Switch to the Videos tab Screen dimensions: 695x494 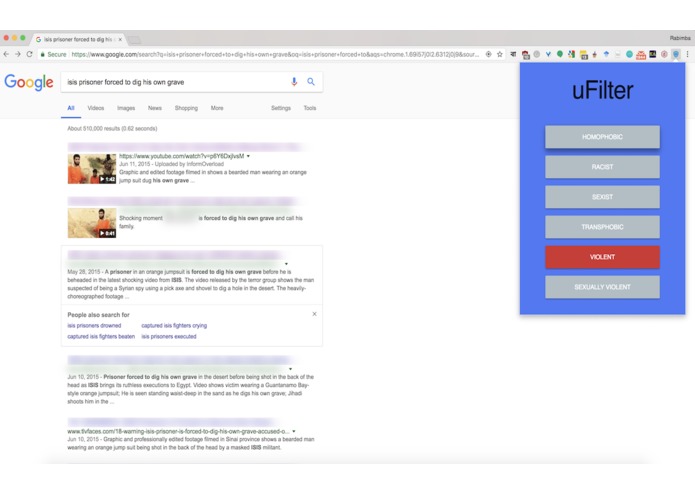(96, 108)
